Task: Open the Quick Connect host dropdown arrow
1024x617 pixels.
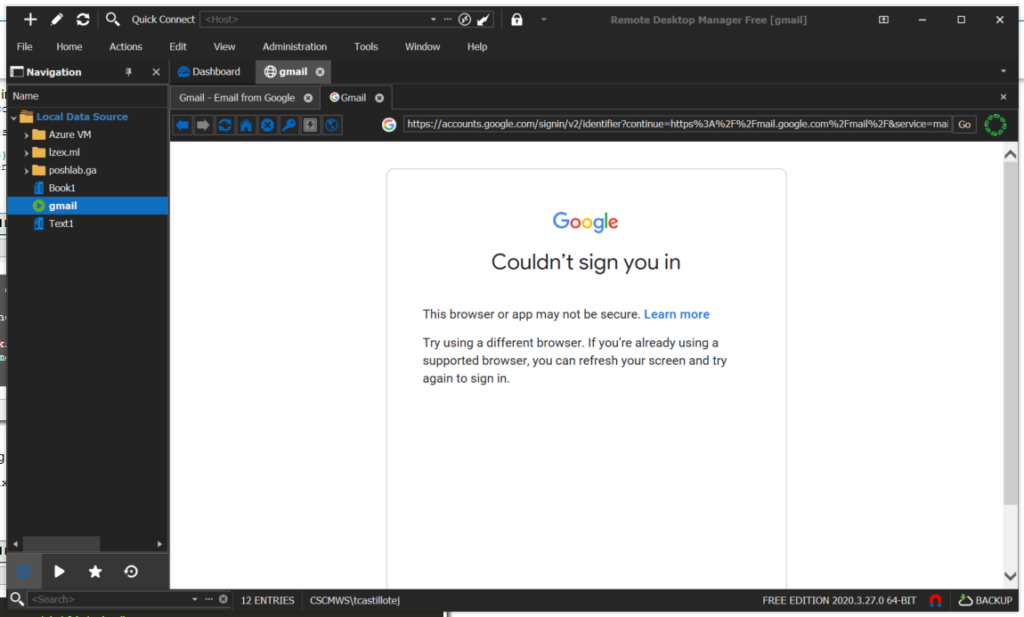Action: 431,19
